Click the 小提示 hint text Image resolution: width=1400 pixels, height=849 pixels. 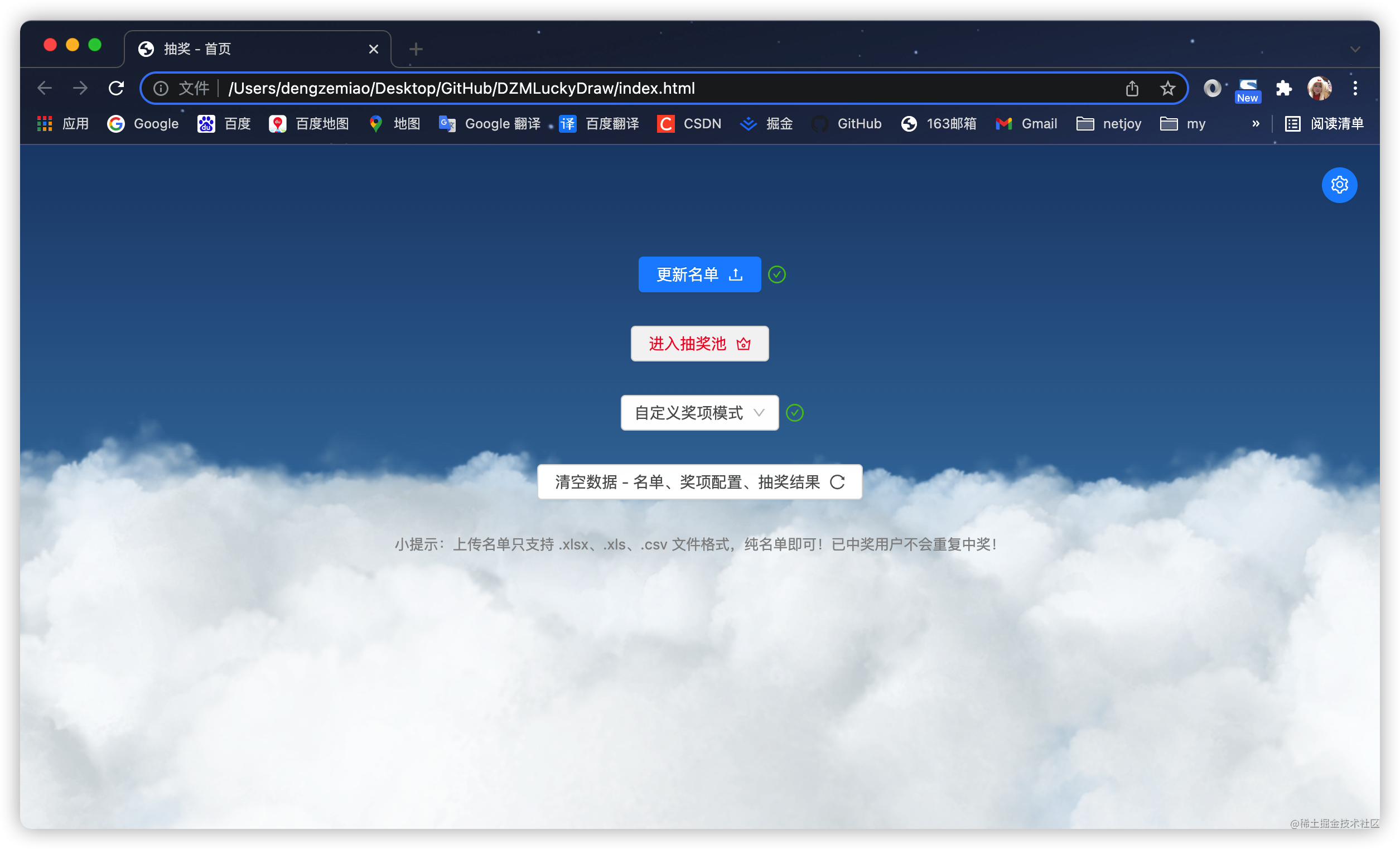696,544
